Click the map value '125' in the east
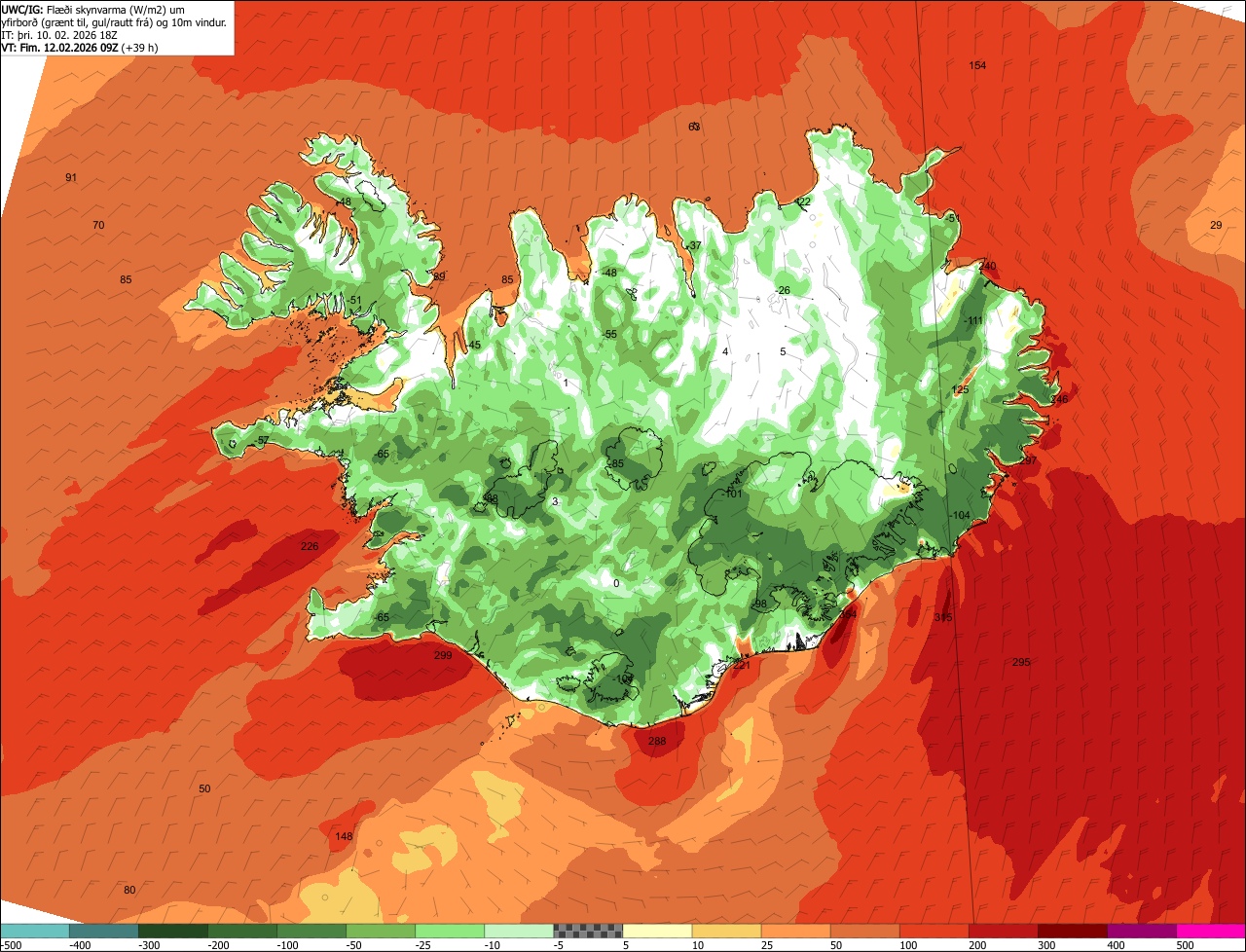 pyautogui.click(x=961, y=389)
